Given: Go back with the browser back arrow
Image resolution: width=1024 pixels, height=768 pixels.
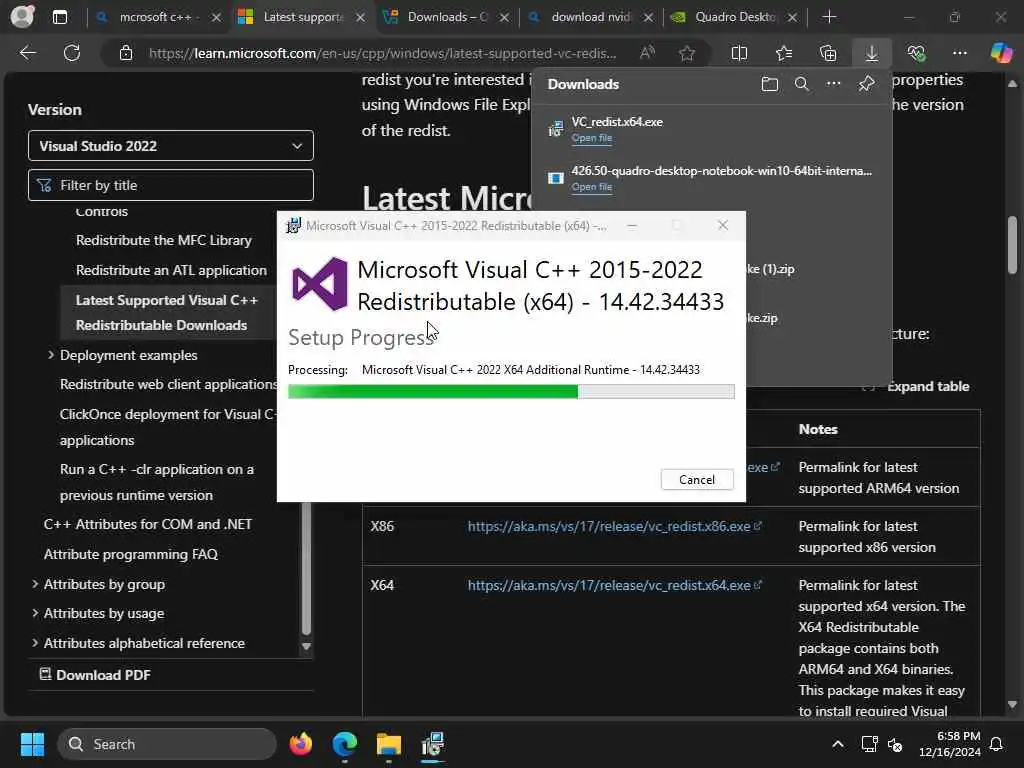Looking at the screenshot, I should tap(28, 53).
